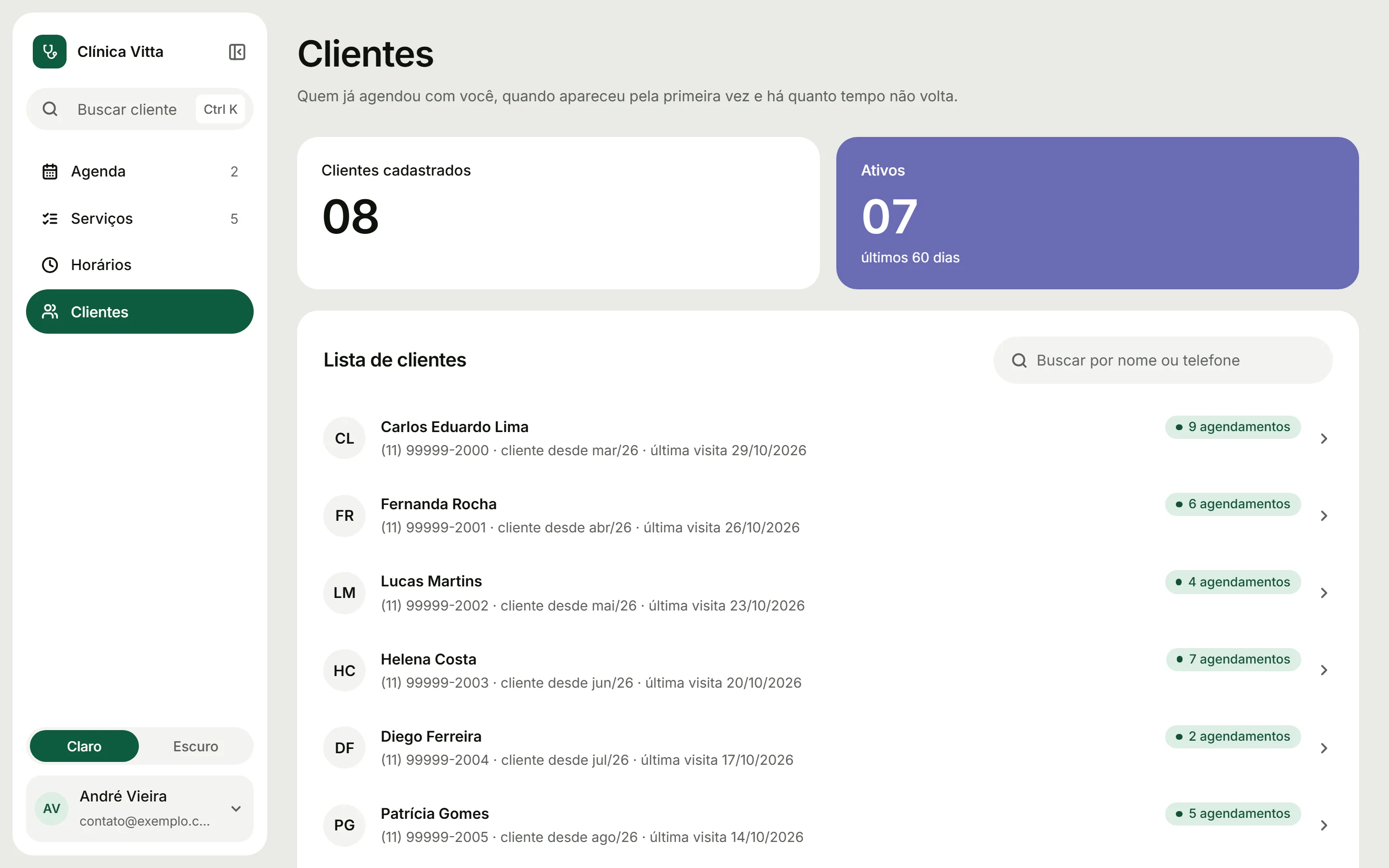Click the PG avatar for Patrícia Gomes

[344, 825]
